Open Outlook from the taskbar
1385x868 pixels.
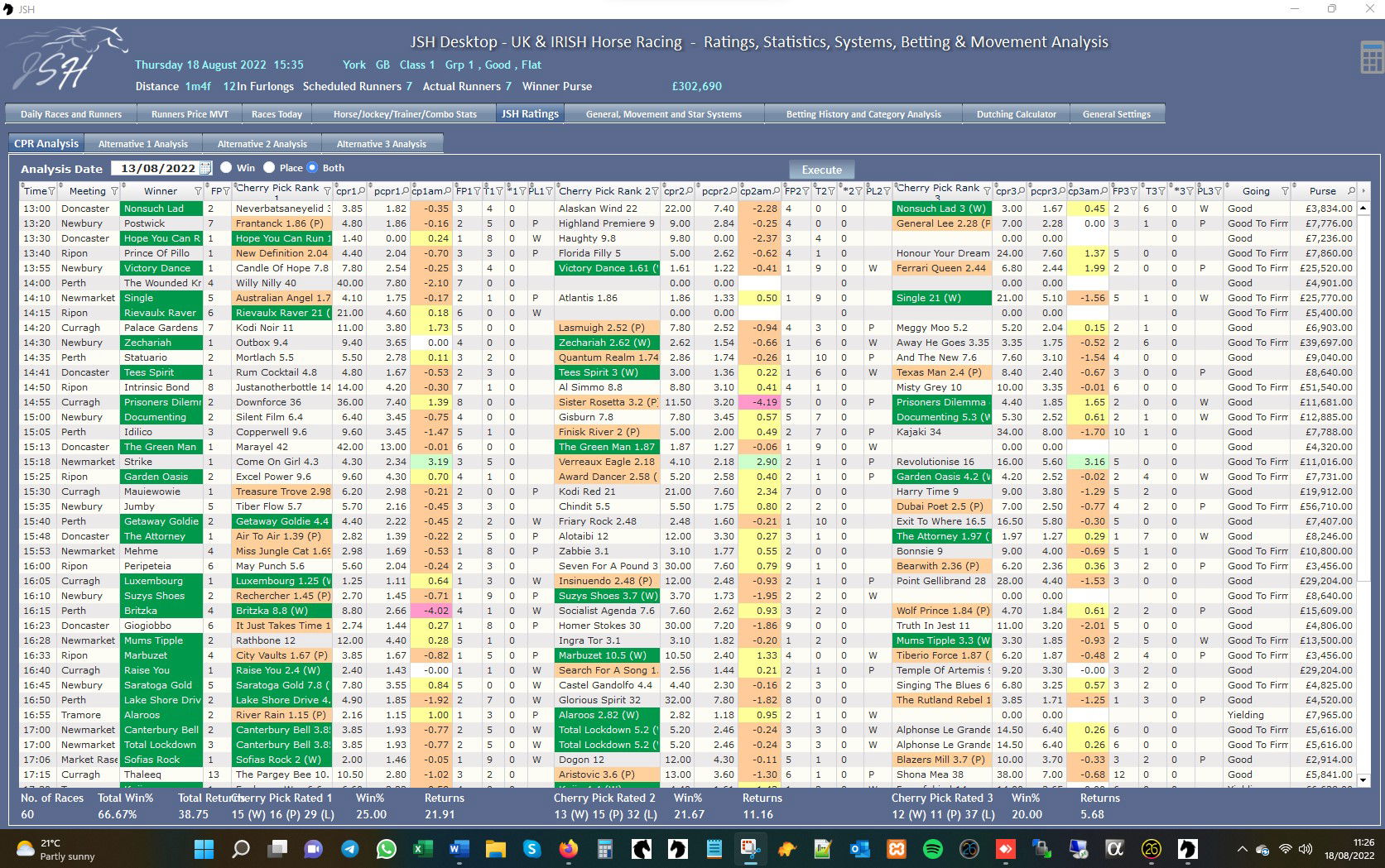(859, 849)
